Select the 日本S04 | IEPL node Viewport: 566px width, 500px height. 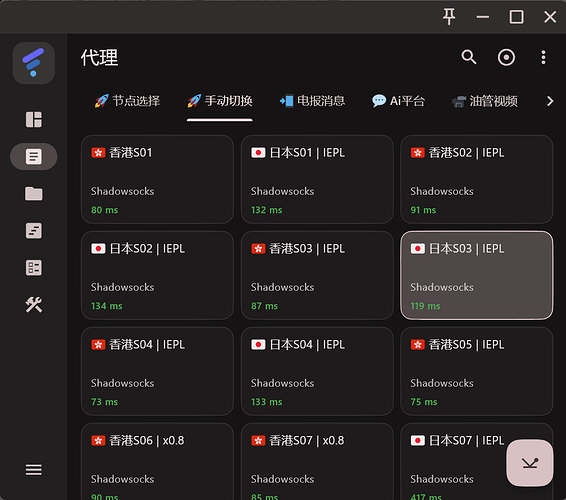317,371
